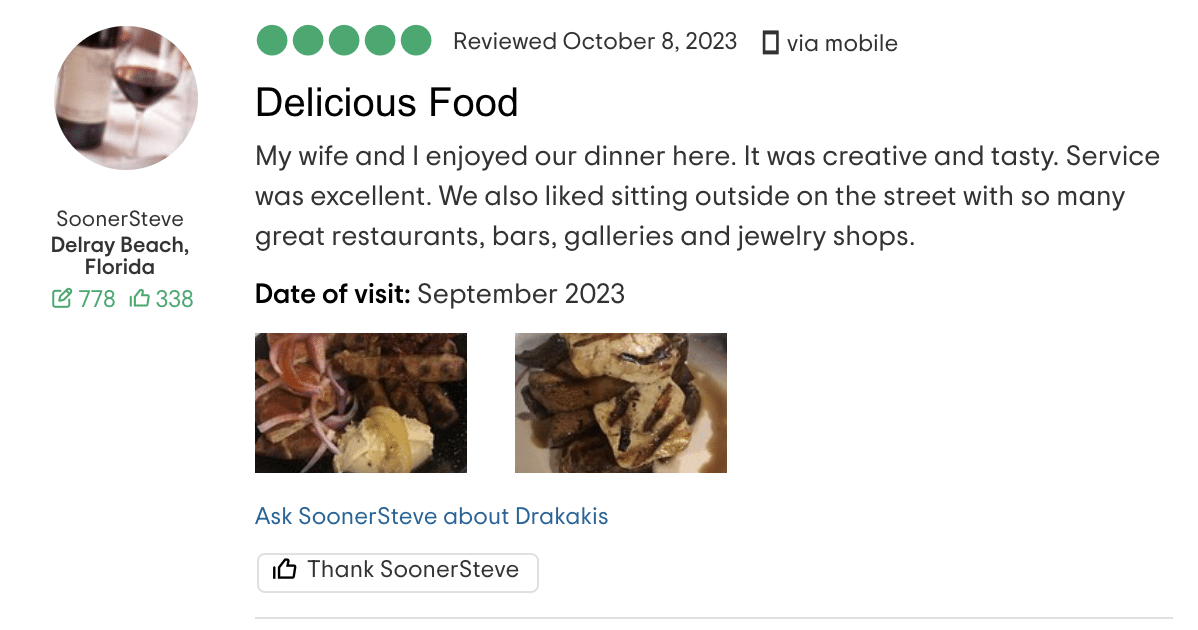Click the review count pencil icon
This screenshot has height=630, width=1198.
point(63,298)
